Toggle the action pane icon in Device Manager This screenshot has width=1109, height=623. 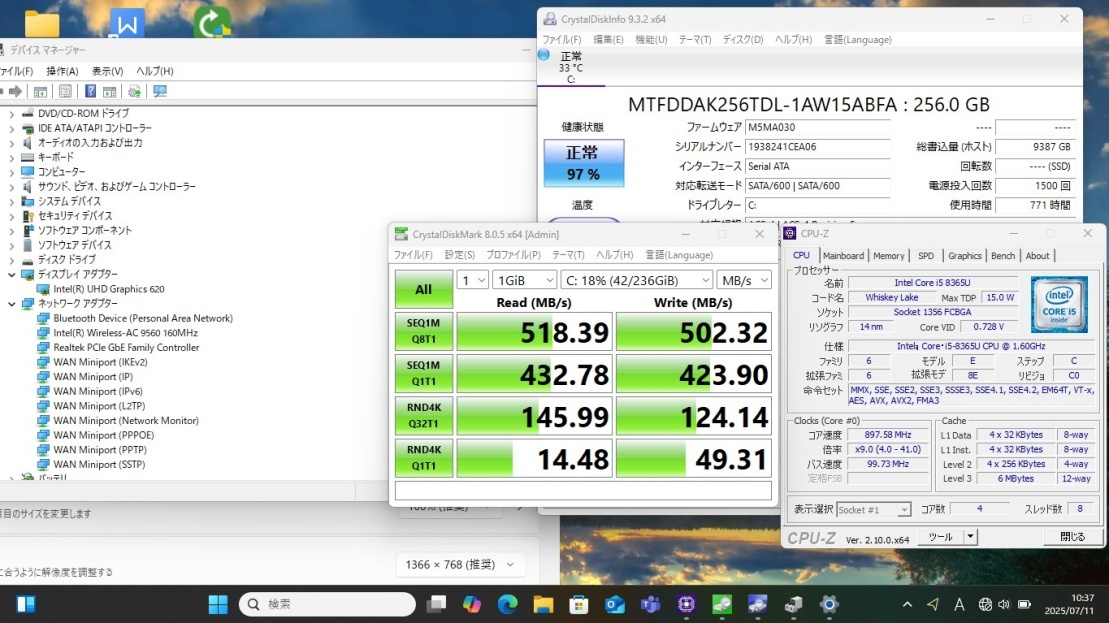tap(110, 91)
